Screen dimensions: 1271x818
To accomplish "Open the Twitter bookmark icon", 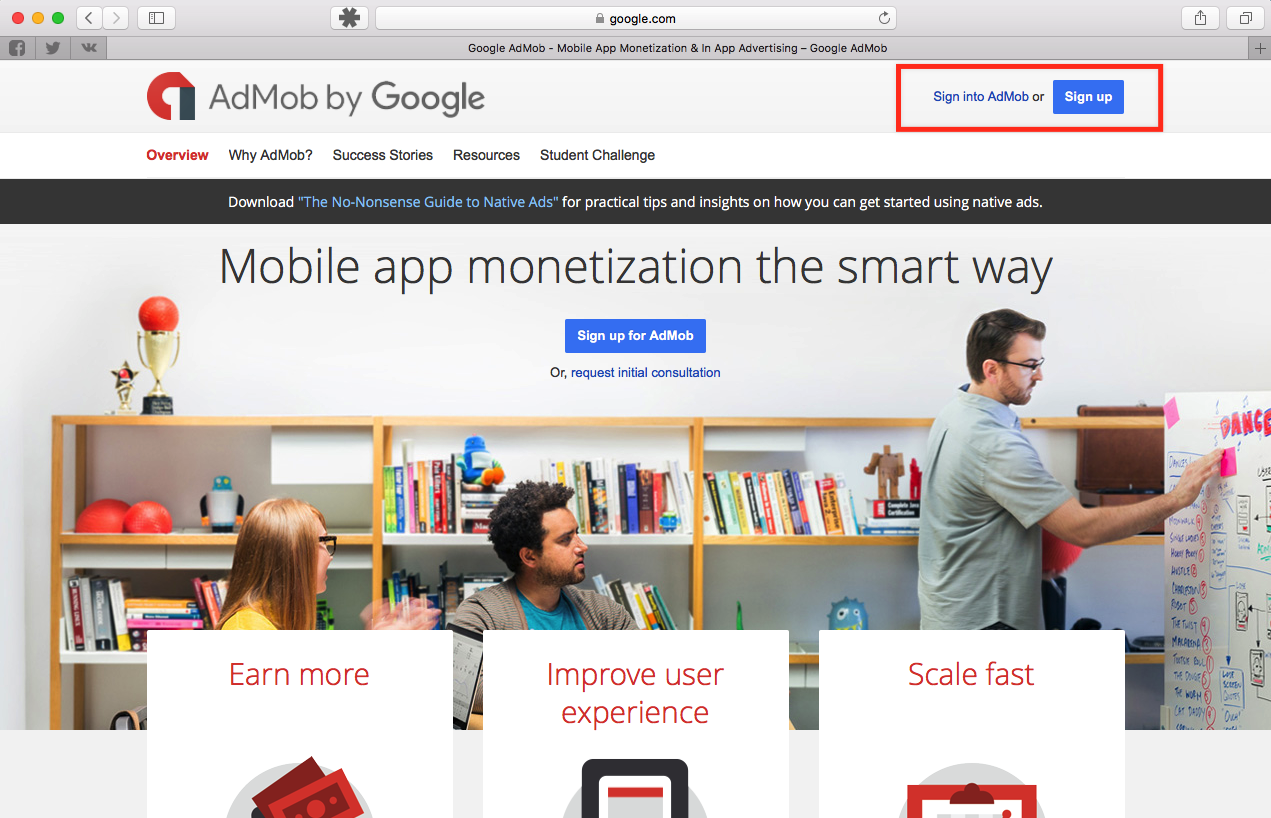I will (53, 48).
